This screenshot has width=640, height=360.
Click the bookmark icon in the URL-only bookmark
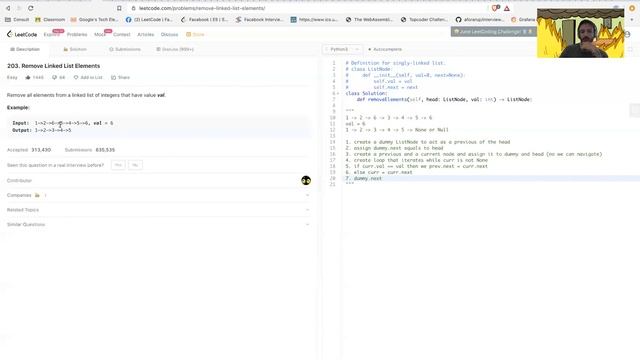point(293,19)
